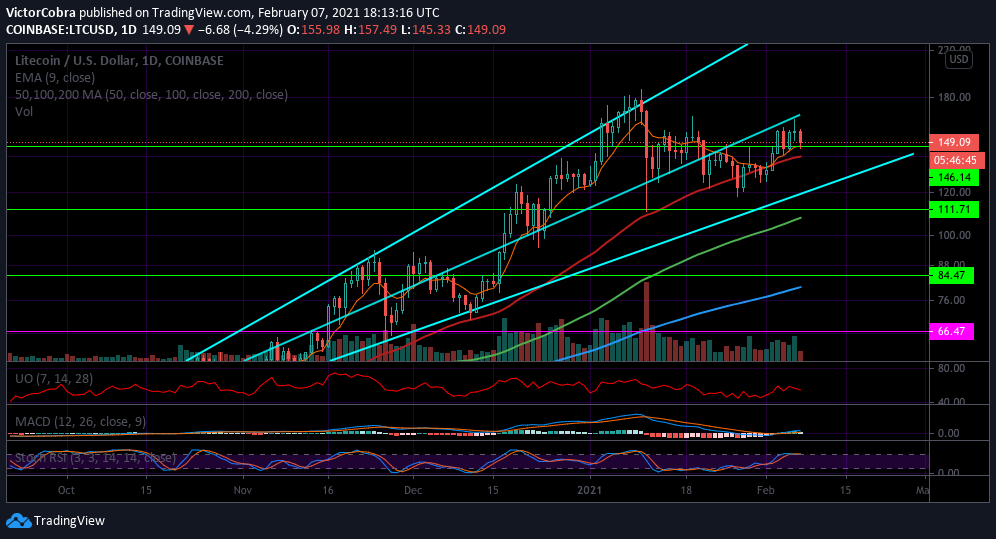This screenshot has height=539, width=996.
Task: Click the UO (7, 14, 28) indicator label
Action: (x=54, y=379)
